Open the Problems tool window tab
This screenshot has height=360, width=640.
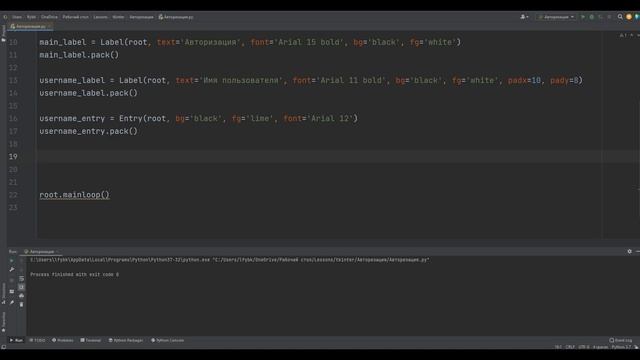pyautogui.click(x=62, y=340)
